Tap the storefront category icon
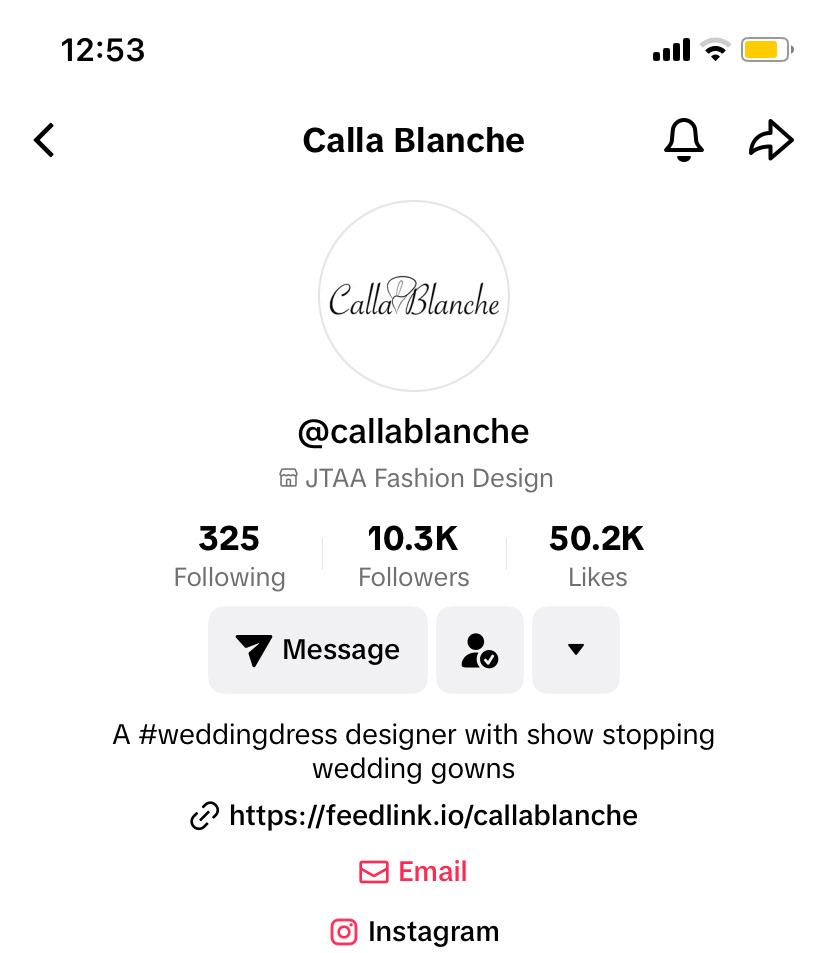Screen dimensions: 828x953 pyautogui.click(x=288, y=479)
